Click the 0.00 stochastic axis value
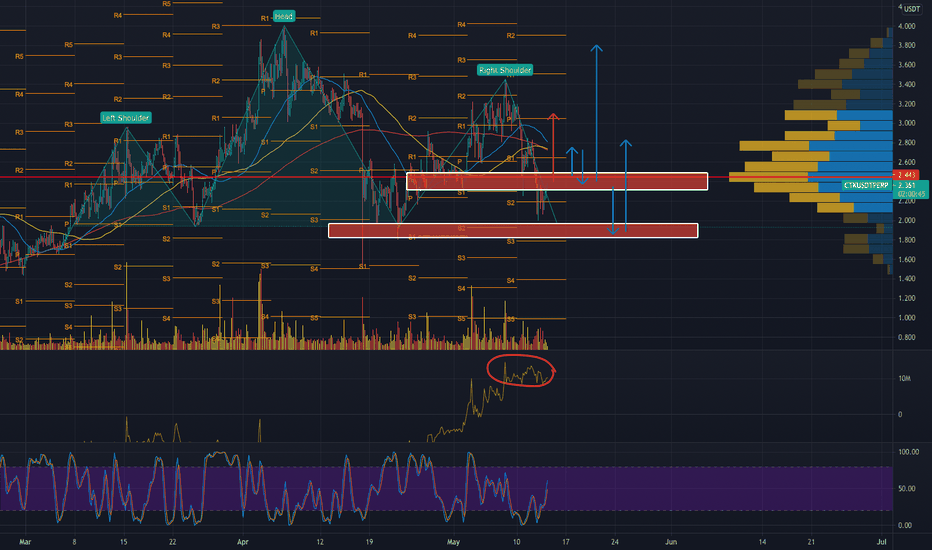932x550 pixels. point(905,525)
